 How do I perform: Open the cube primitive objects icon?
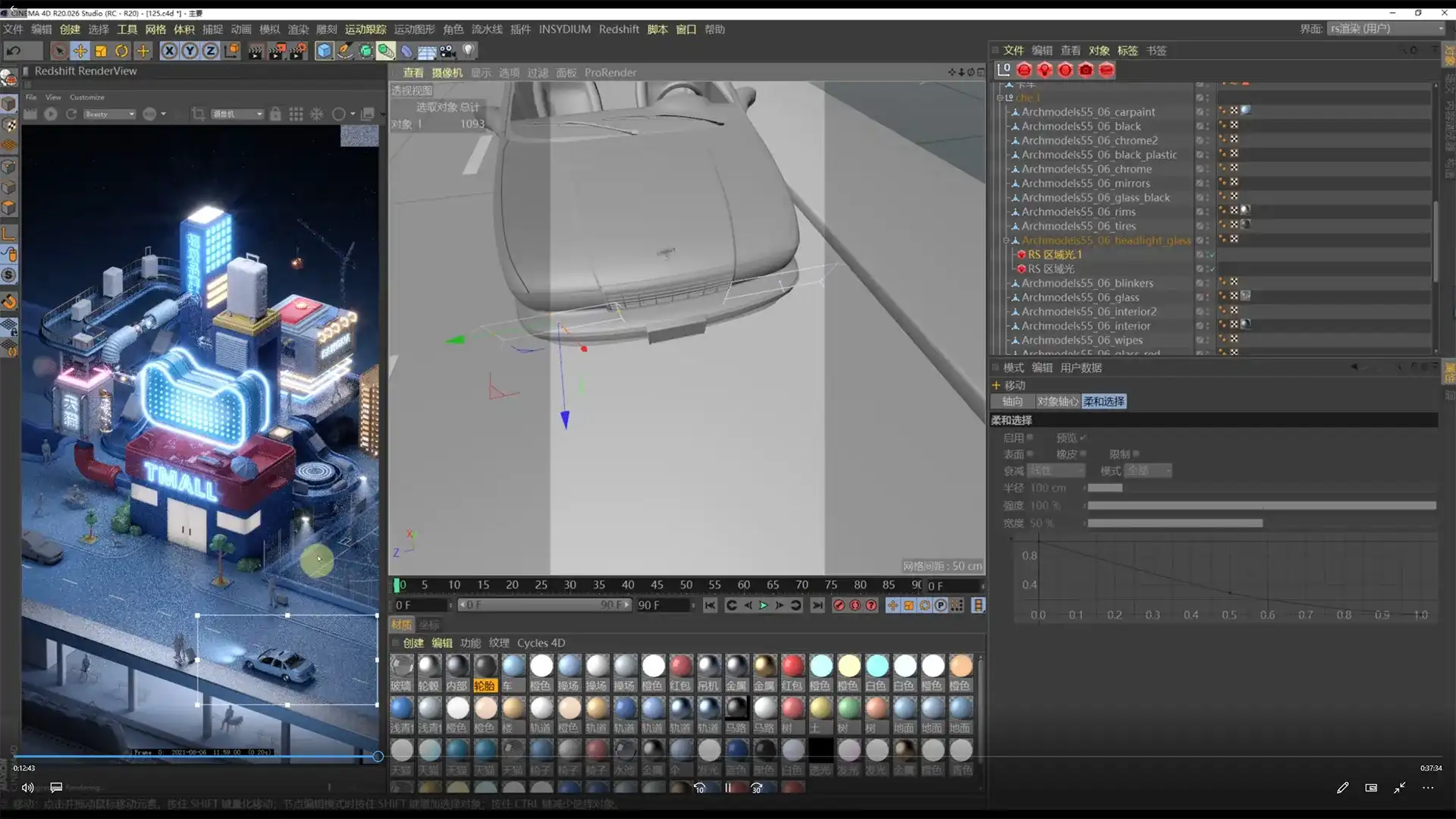pyautogui.click(x=325, y=51)
